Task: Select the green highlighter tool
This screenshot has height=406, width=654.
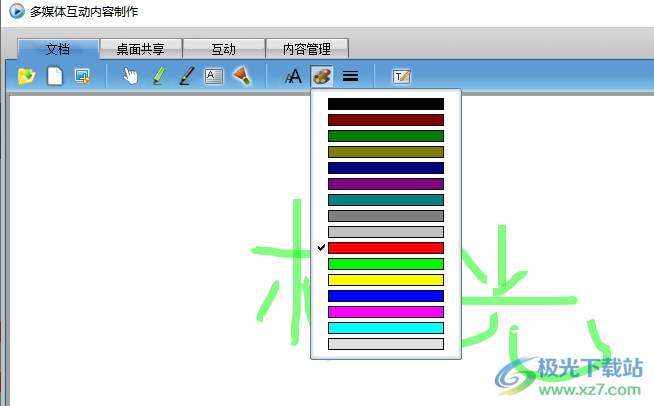Action: [x=158, y=76]
